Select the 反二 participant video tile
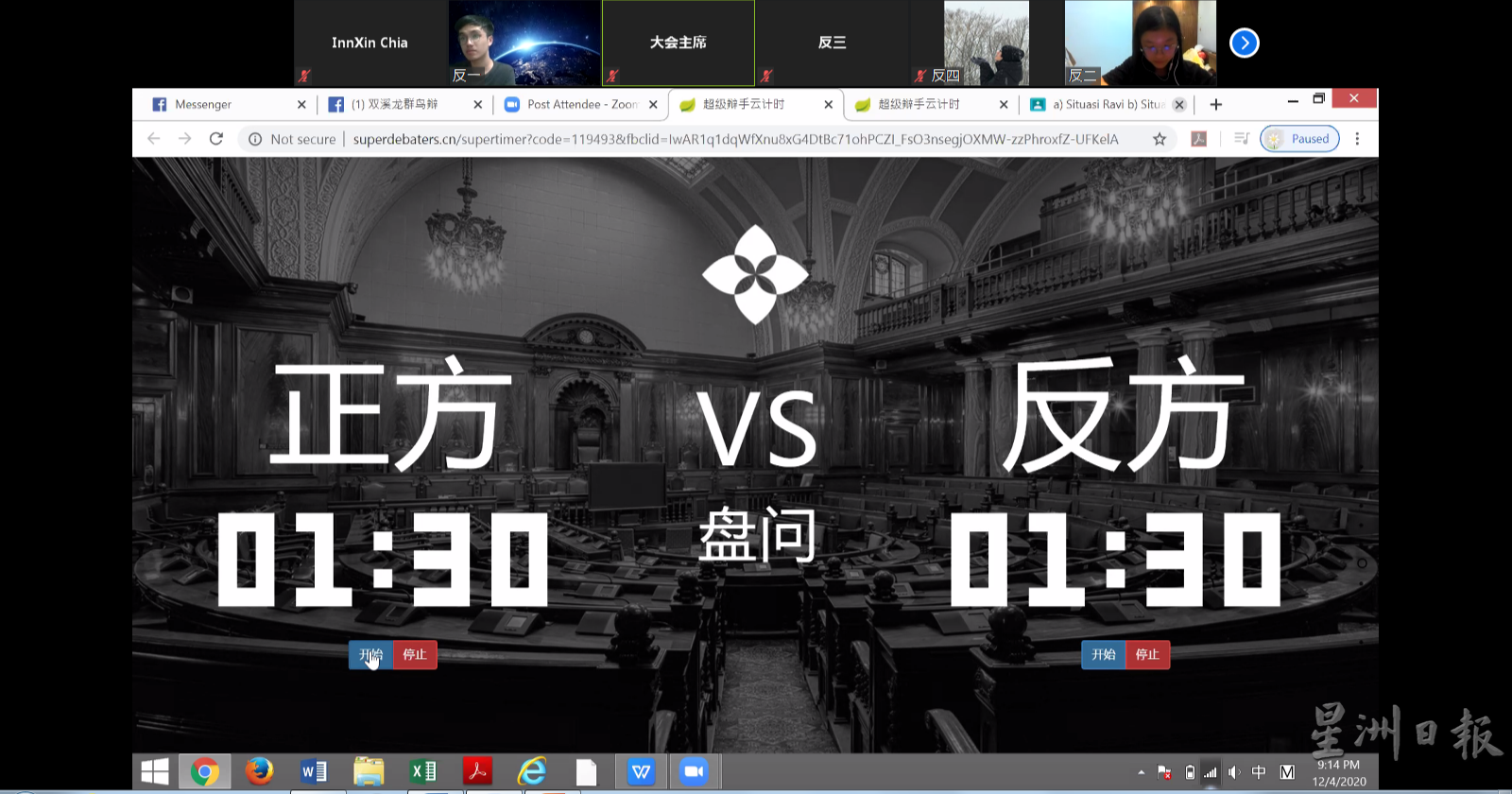 click(1141, 43)
